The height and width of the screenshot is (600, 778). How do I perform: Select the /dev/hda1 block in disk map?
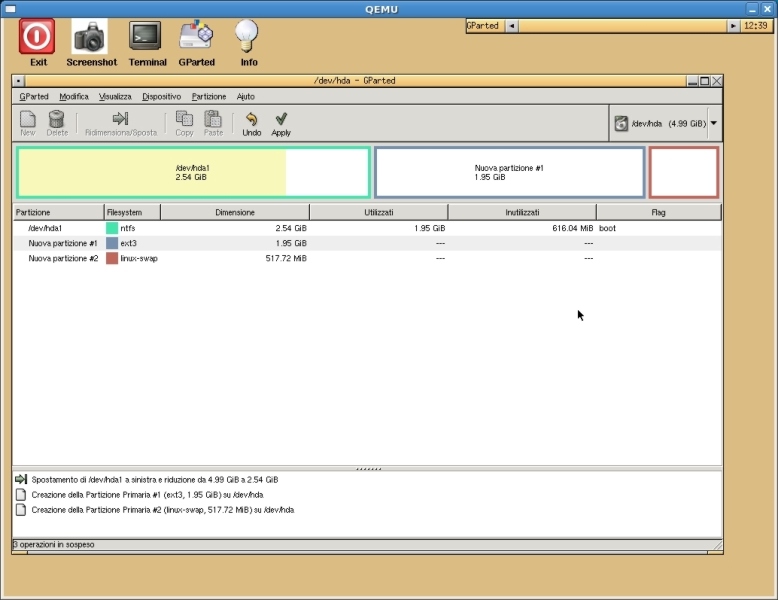tap(193, 172)
